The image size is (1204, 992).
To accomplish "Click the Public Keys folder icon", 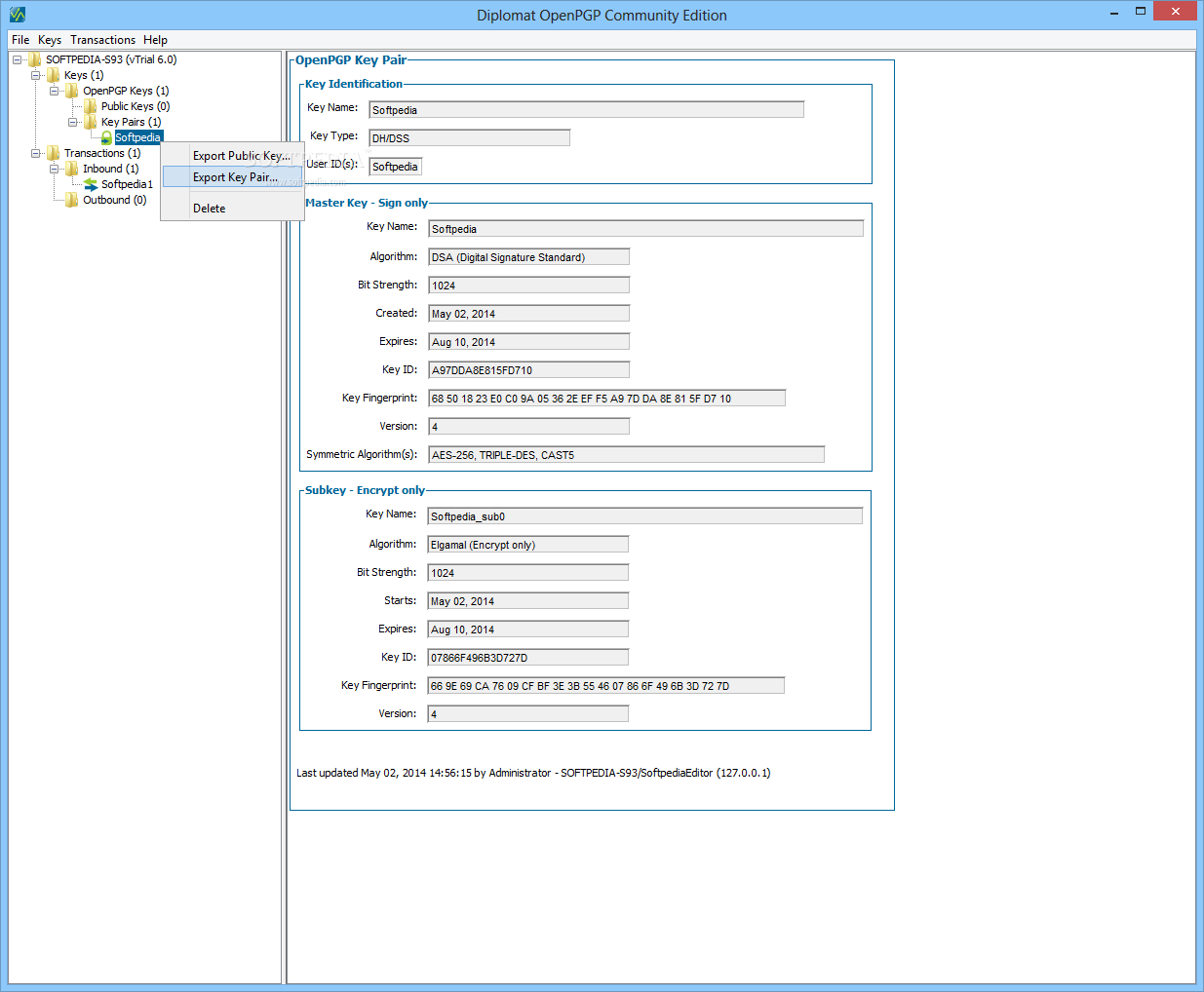I will click(x=91, y=106).
